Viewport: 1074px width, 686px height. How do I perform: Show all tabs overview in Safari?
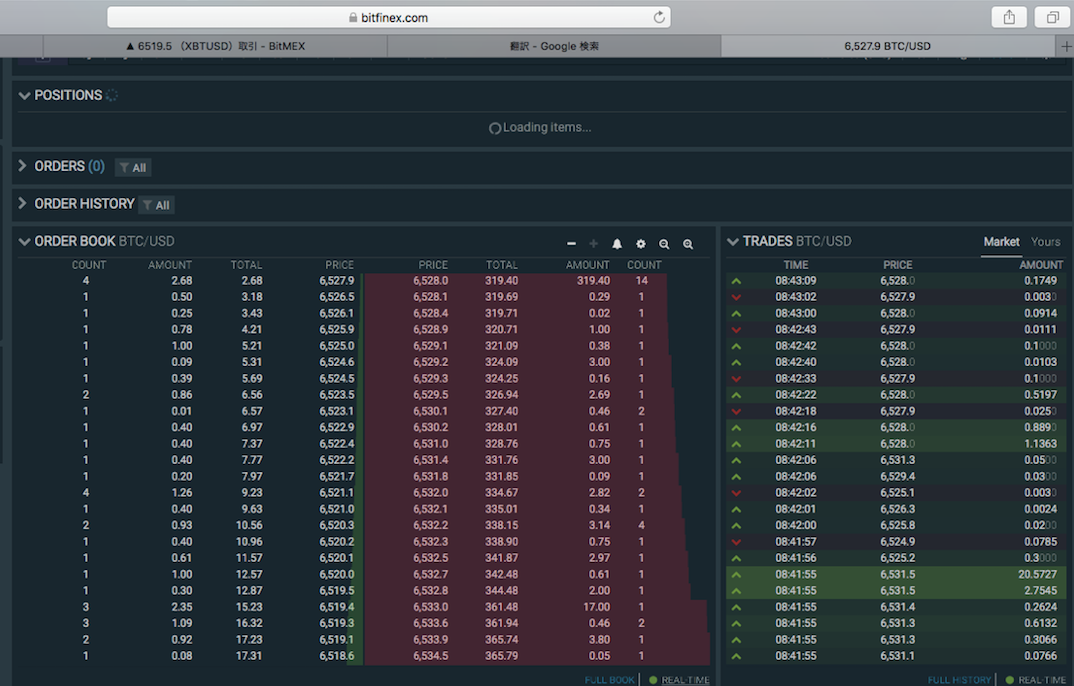(1052, 17)
